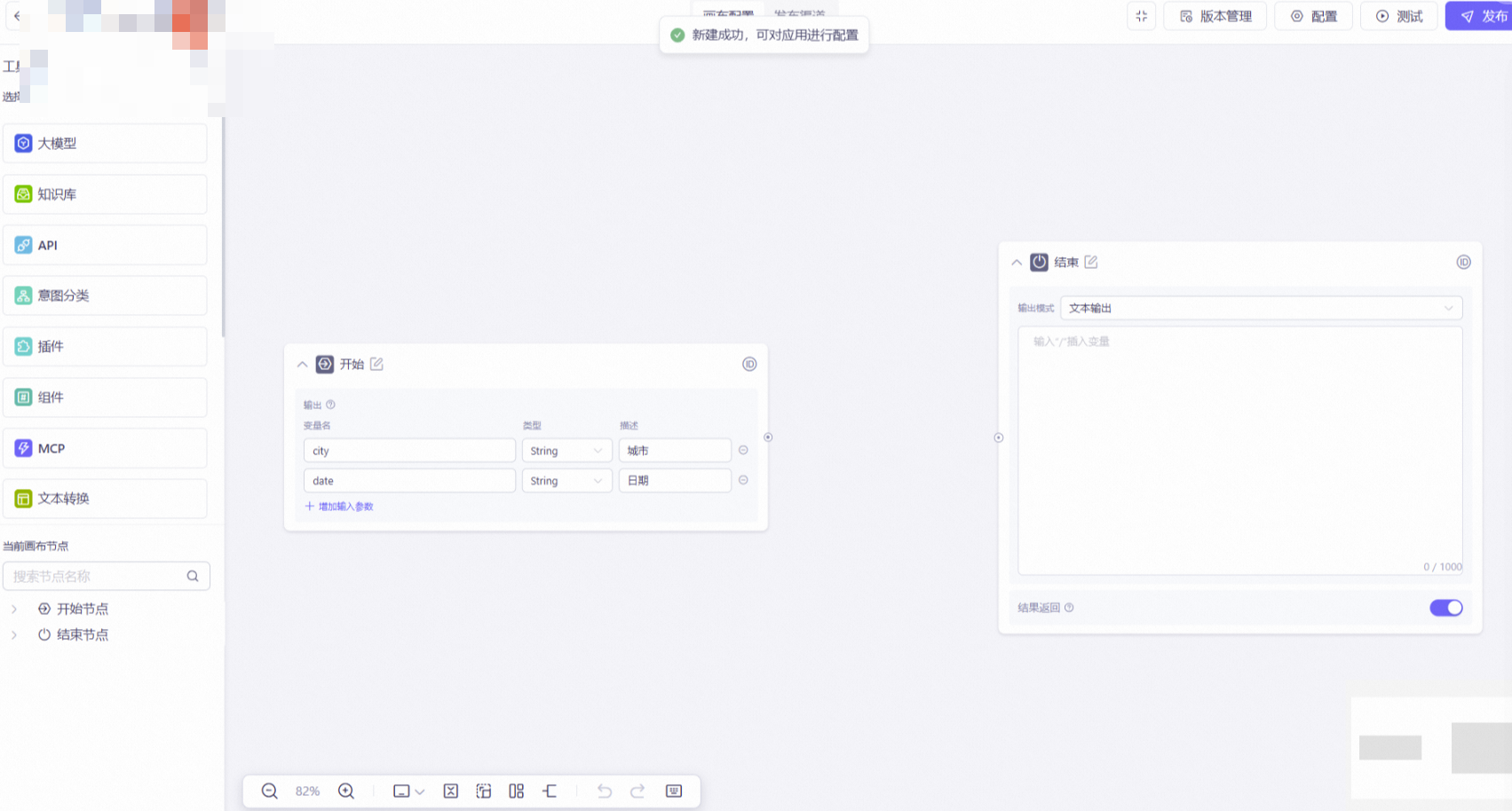Screen dimensions: 1512x811
Task: Open the type dropdown for city
Action: pyautogui.click(x=566, y=451)
